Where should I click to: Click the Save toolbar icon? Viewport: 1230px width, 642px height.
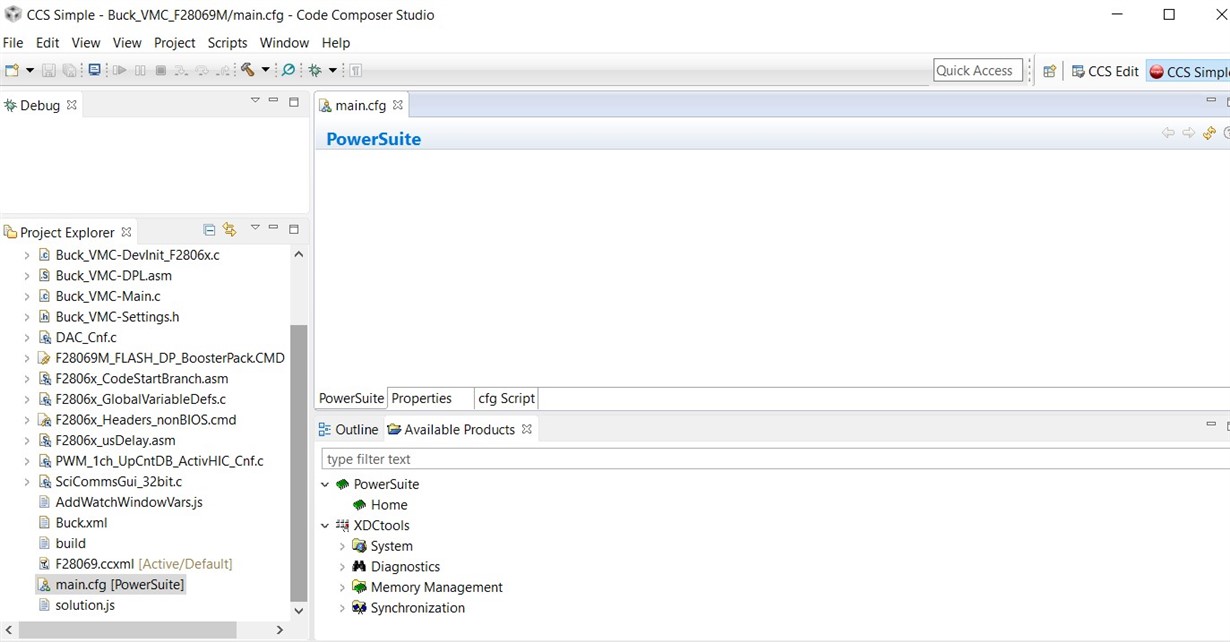[x=48, y=70]
